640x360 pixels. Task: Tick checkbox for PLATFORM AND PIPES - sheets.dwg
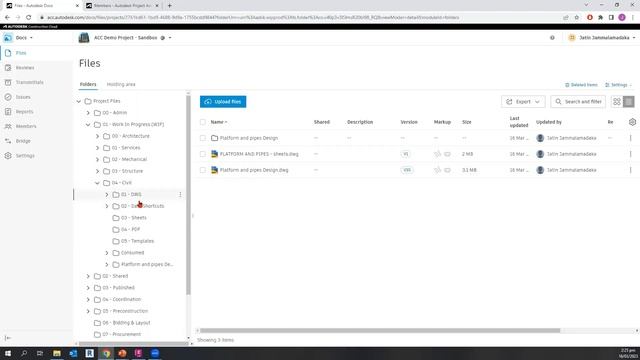[x=203, y=154]
